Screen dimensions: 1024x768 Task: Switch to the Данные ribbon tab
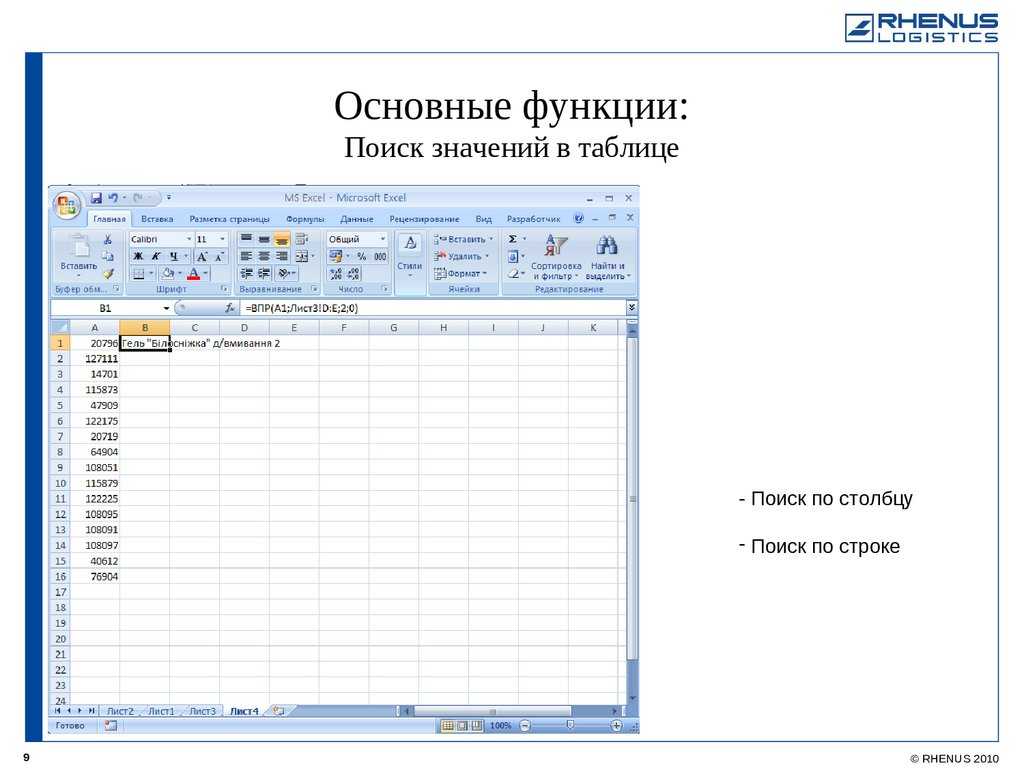357,219
